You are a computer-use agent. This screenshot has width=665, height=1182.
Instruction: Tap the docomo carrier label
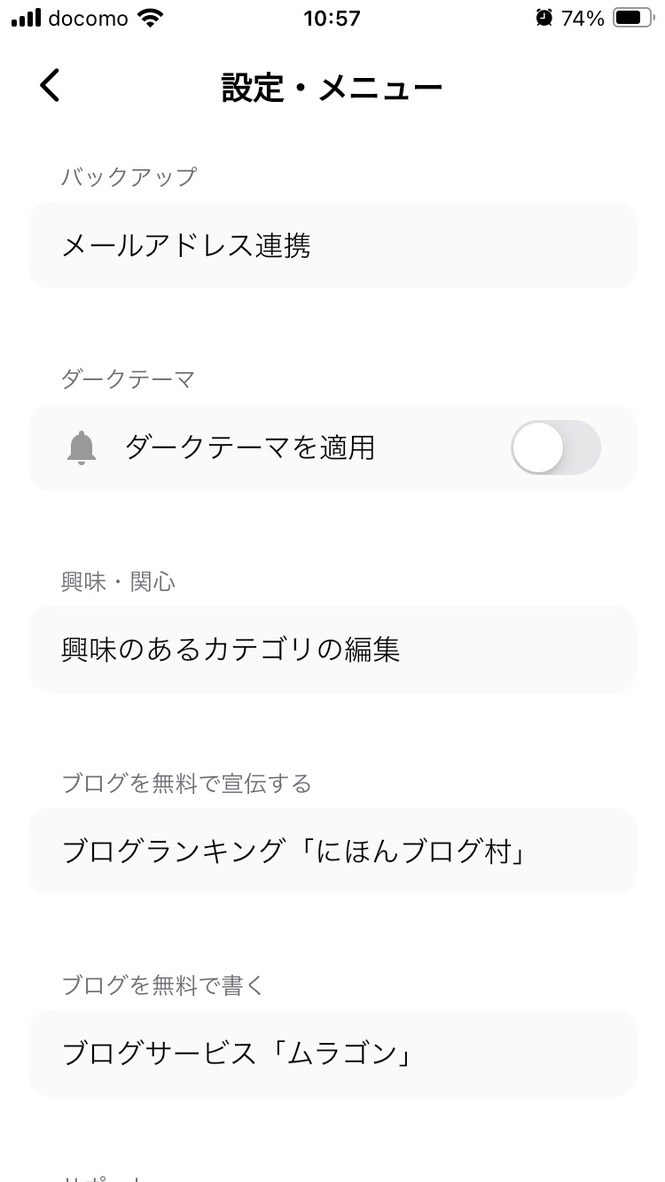88,18
